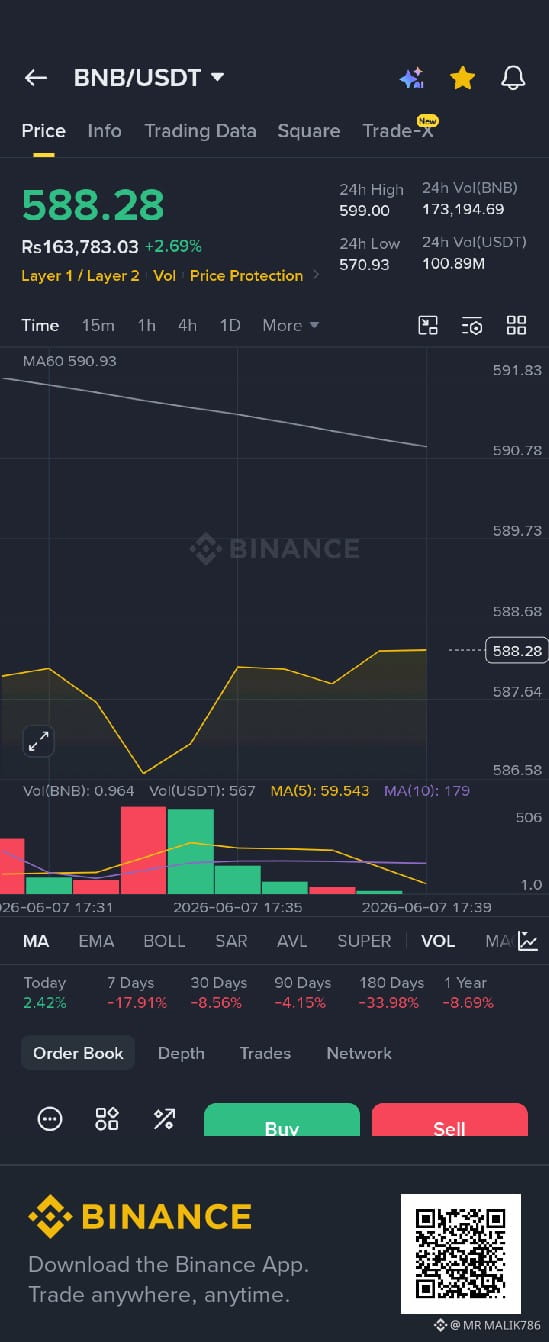Tap the Vol tag link
This screenshot has width=549, height=1342.
[x=164, y=276]
